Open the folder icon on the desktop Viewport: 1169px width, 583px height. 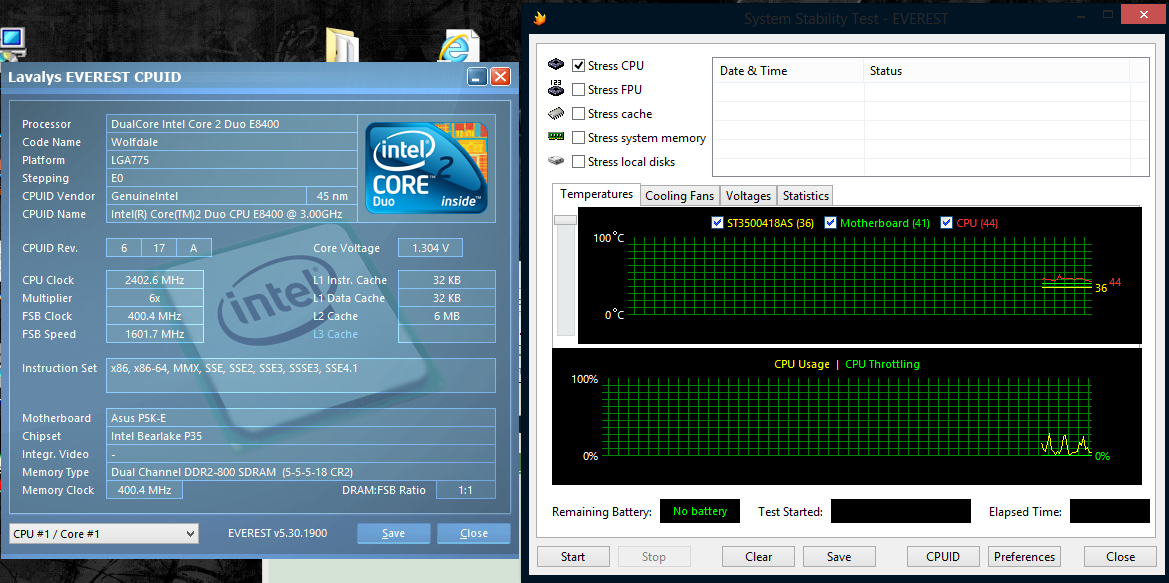click(x=341, y=45)
